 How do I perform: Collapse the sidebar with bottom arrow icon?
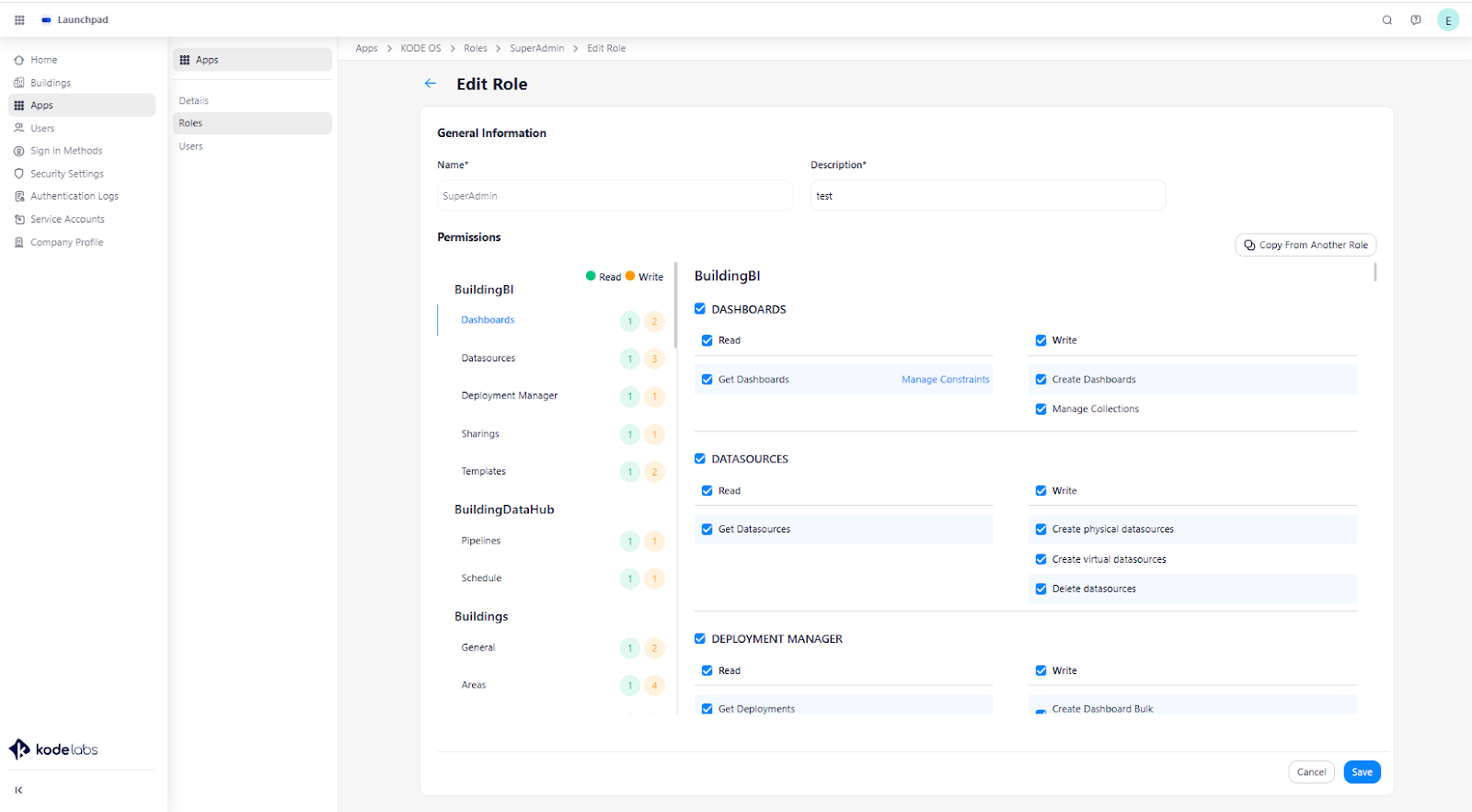[x=18, y=790]
